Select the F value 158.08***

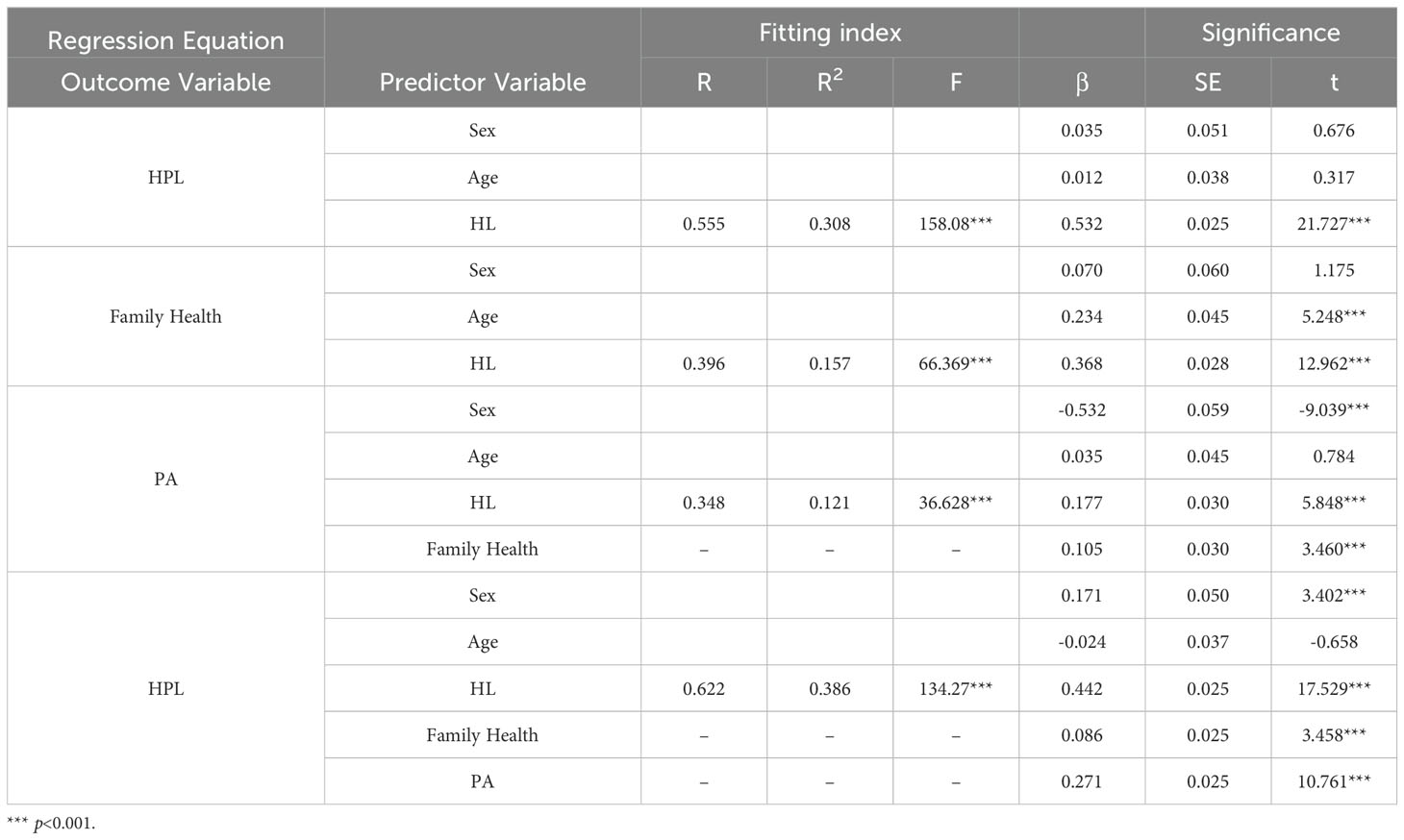coord(956,223)
